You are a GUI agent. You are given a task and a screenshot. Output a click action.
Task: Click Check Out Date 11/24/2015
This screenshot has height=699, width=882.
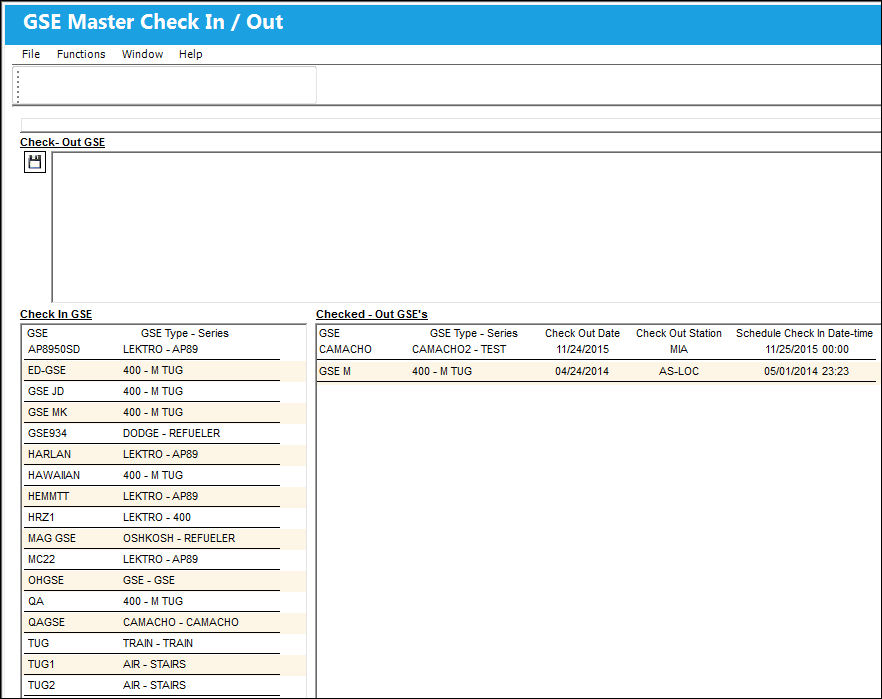pos(582,349)
